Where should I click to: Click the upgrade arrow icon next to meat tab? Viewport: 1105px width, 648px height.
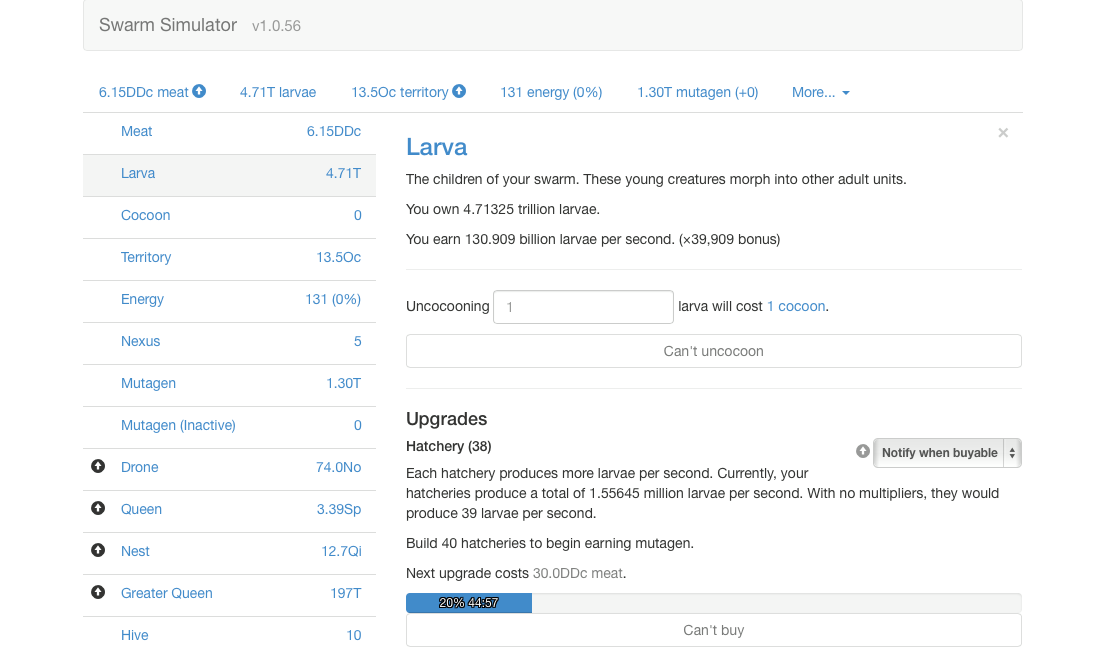coord(199,91)
